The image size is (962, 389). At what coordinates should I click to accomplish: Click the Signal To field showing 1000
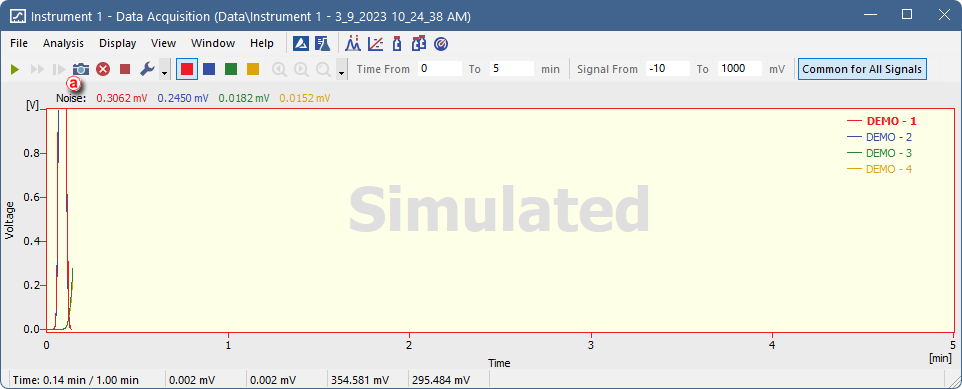(740, 69)
